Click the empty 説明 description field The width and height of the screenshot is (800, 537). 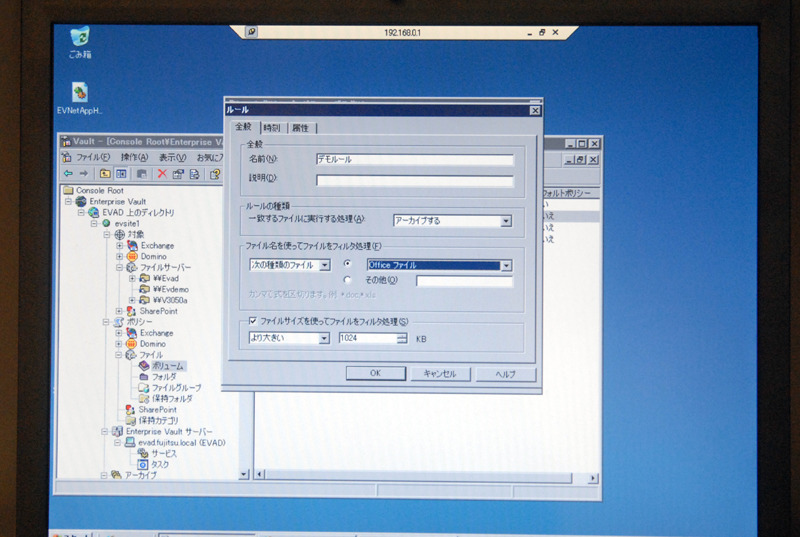pos(415,180)
